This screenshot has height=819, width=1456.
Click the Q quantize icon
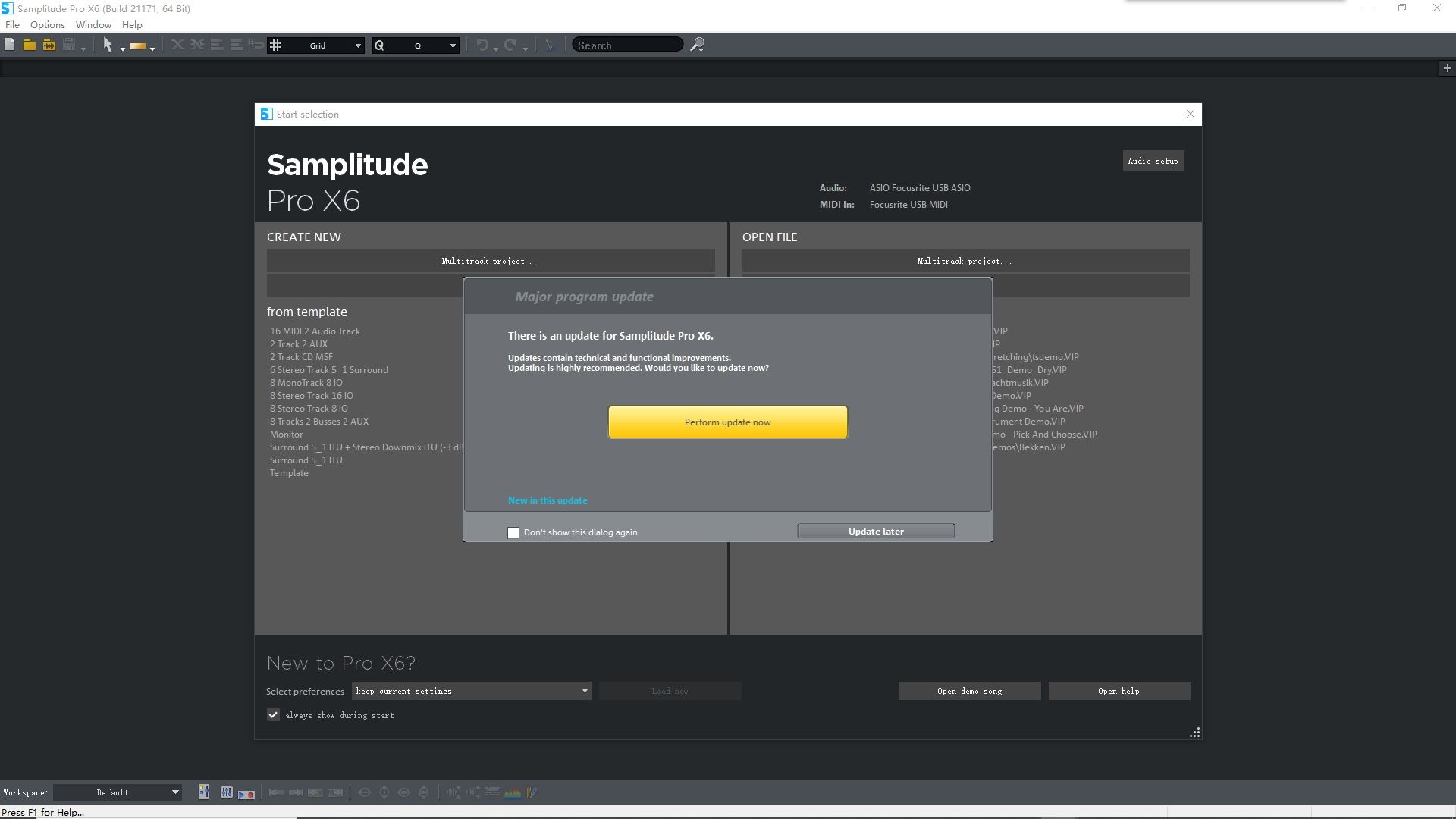pyautogui.click(x=379, y=45)
